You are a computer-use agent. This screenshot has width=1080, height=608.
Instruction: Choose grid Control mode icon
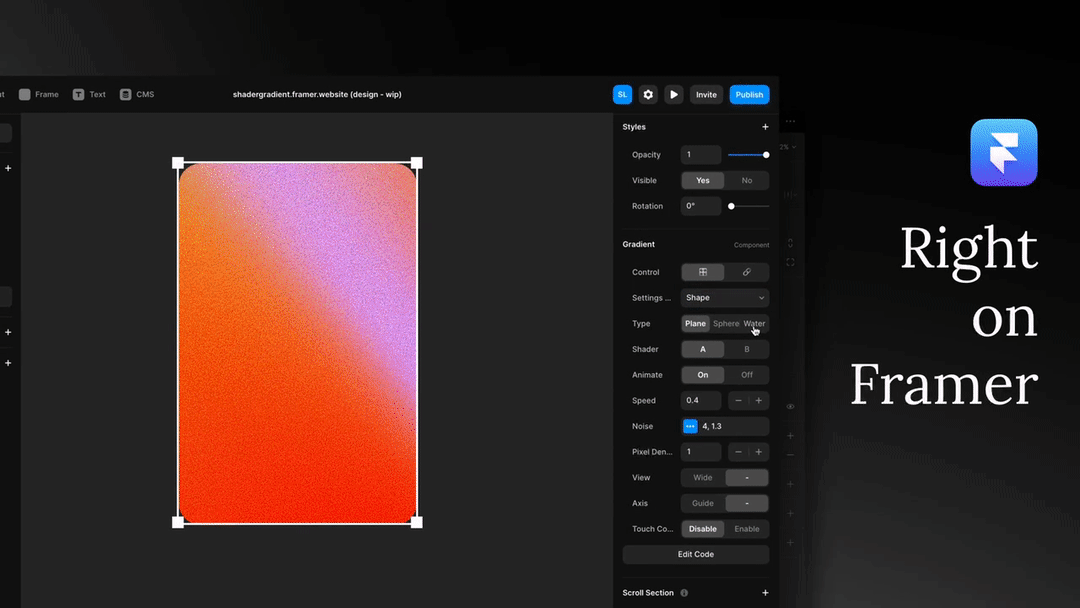click(x=703, y=272)
